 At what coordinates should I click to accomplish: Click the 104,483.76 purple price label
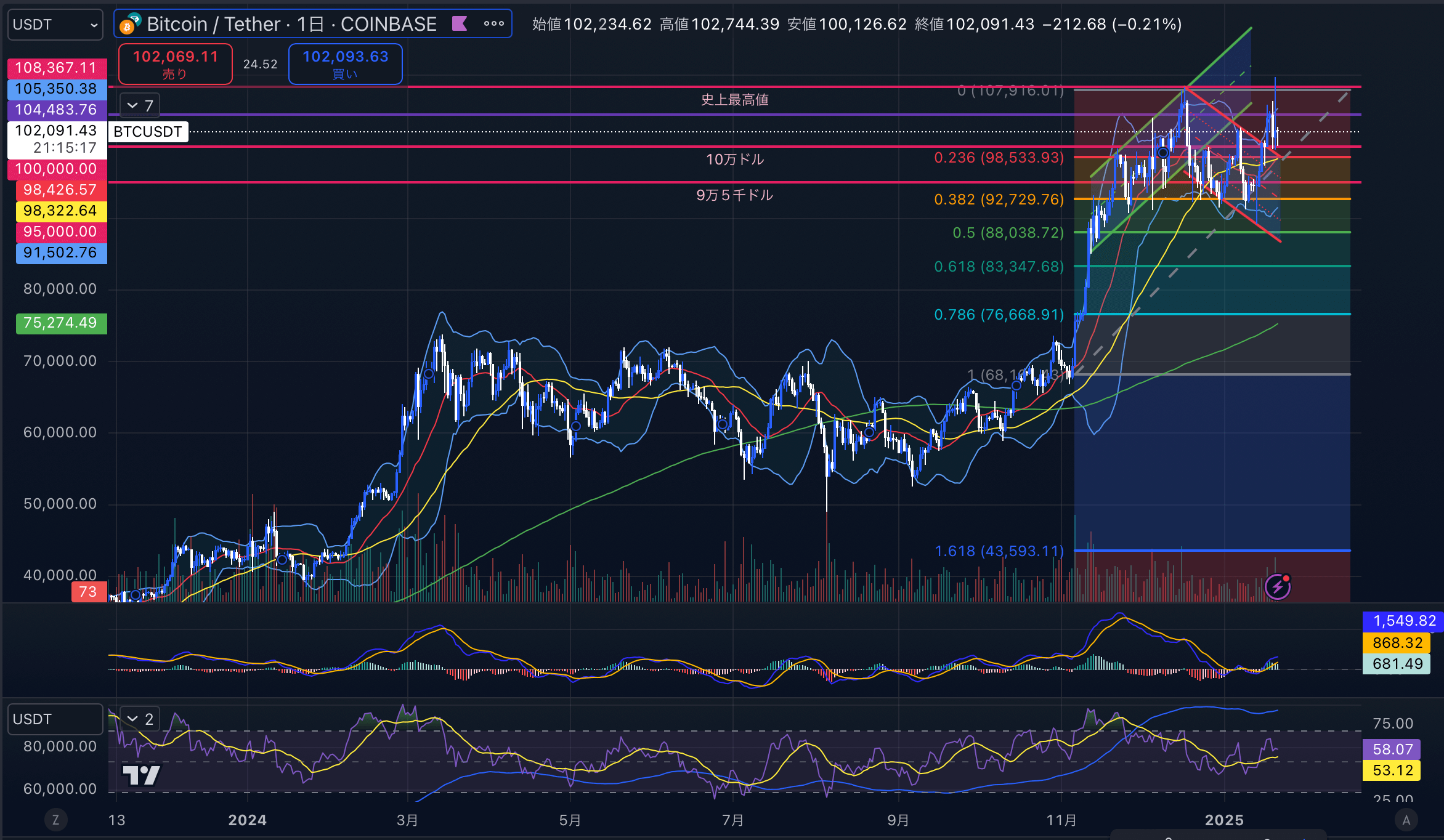tap(57, 110)
